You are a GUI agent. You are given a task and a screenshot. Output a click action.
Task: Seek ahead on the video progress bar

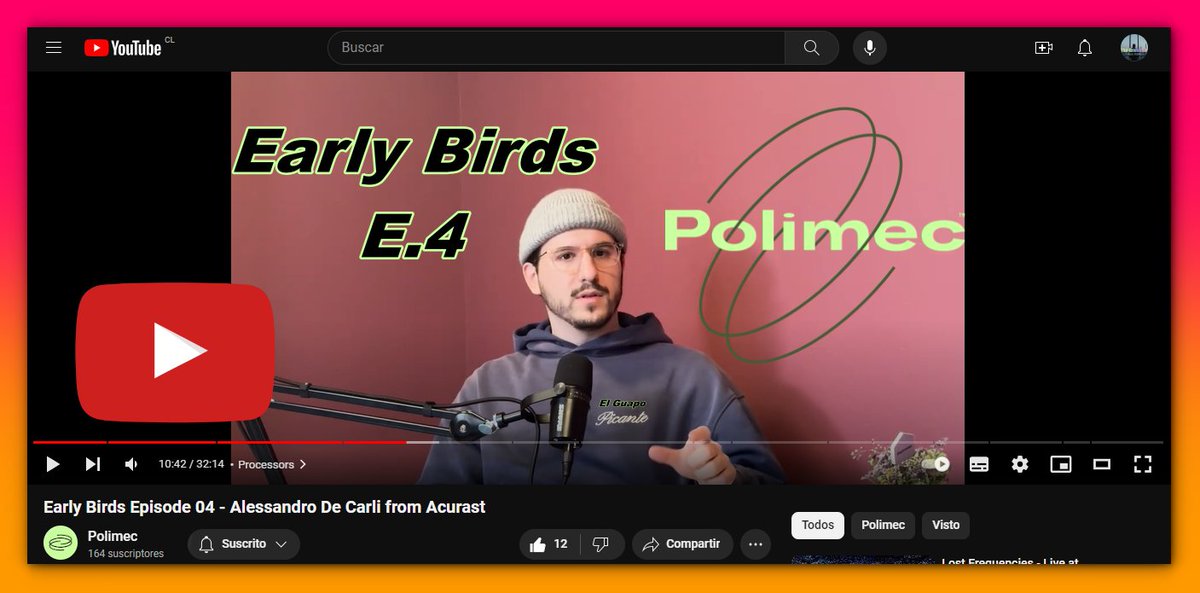coord(700,443)
